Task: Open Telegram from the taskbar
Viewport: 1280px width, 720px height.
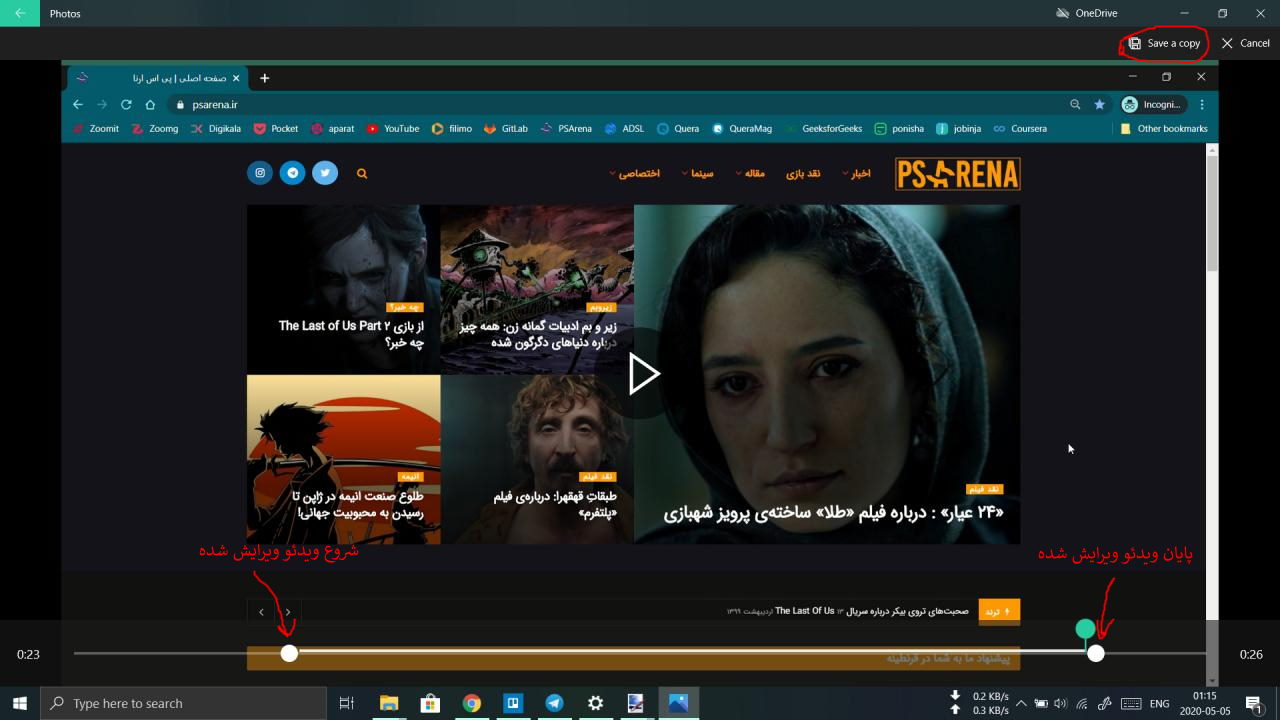Action: pos(554,703)
